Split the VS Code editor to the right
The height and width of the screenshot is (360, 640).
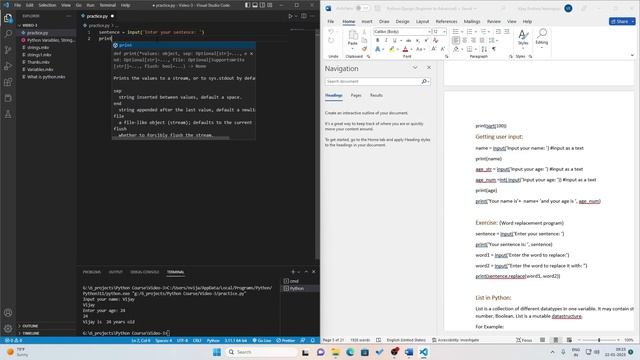pos(304,16)
